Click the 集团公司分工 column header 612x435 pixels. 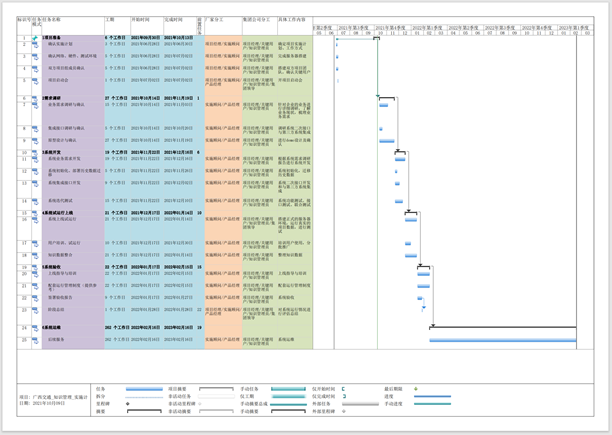(x=256, y=19)
